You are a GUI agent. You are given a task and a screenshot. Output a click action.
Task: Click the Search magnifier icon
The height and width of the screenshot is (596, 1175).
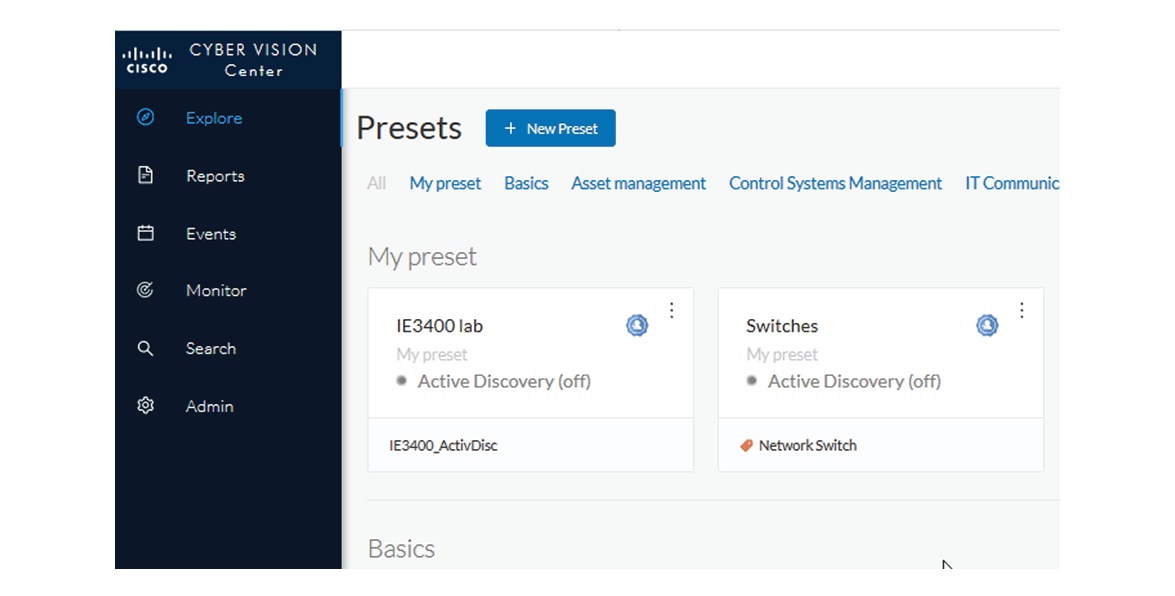point(145,349)
